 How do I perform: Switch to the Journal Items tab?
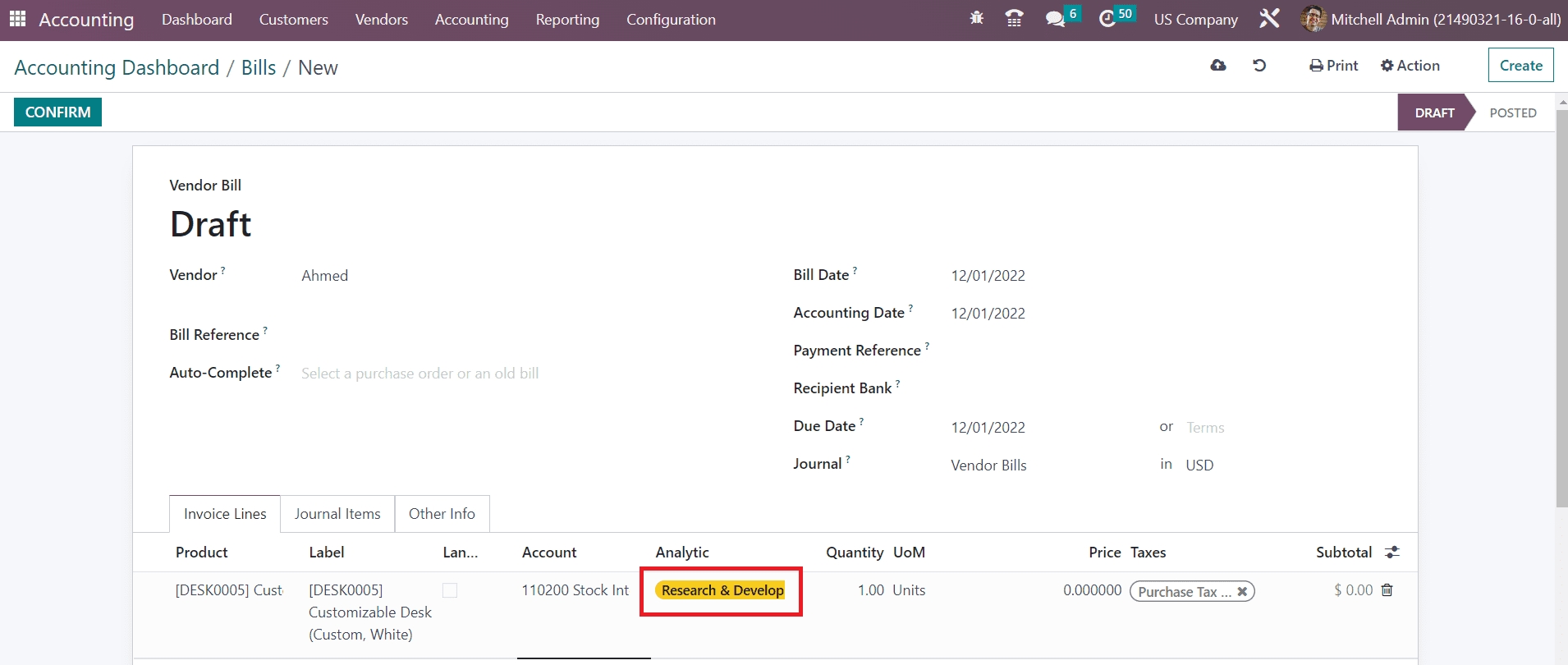337,514
